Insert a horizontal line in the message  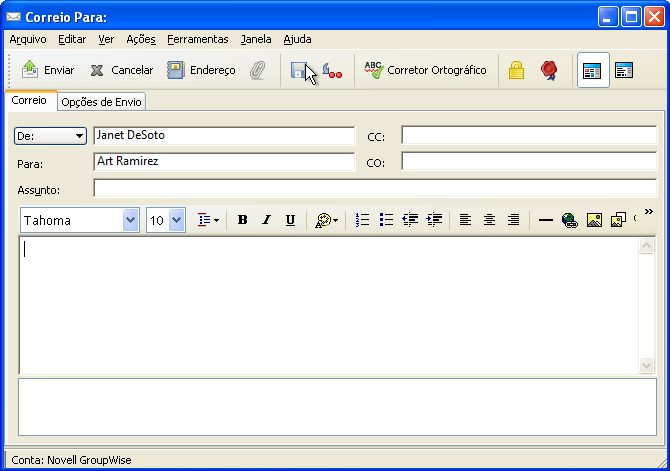point(546,220)
